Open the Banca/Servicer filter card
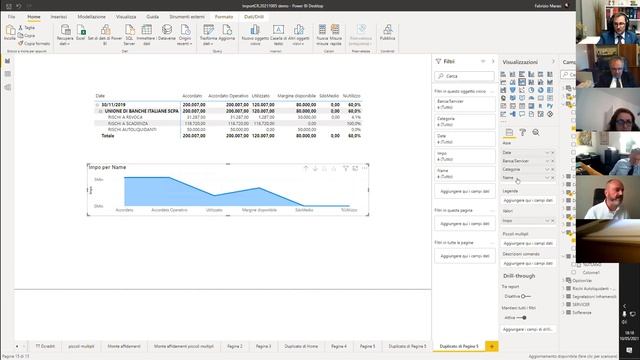The image size is (640, 360). click(464, 104)
